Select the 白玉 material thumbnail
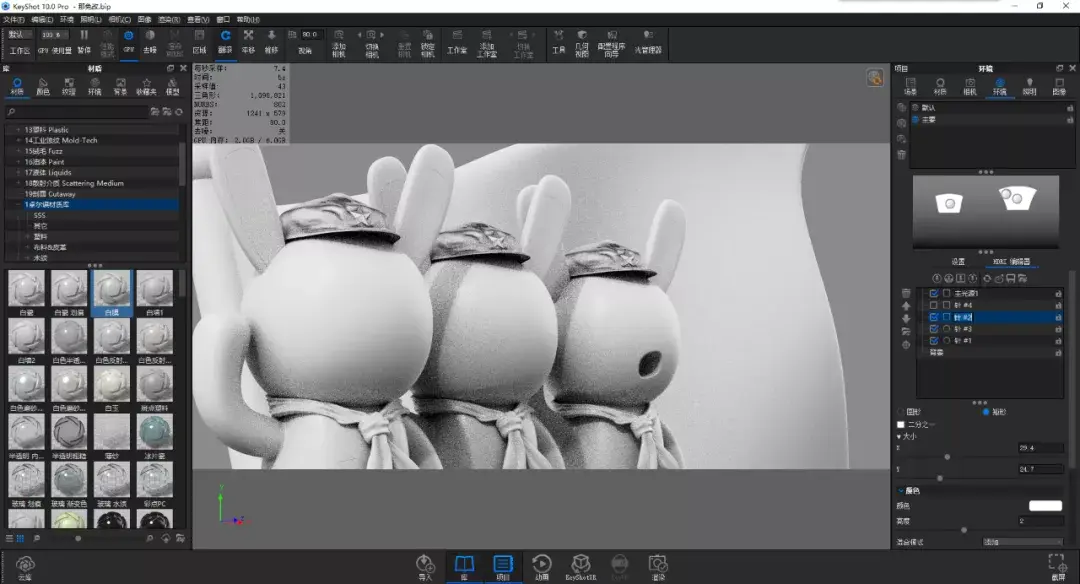This screenshot has height=584, width=1080. (112, 384)
